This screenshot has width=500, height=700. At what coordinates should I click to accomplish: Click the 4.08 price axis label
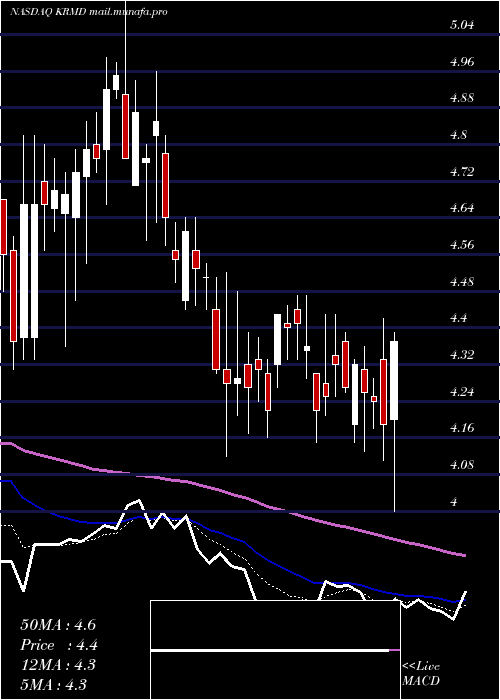click(x=462, y=465)
